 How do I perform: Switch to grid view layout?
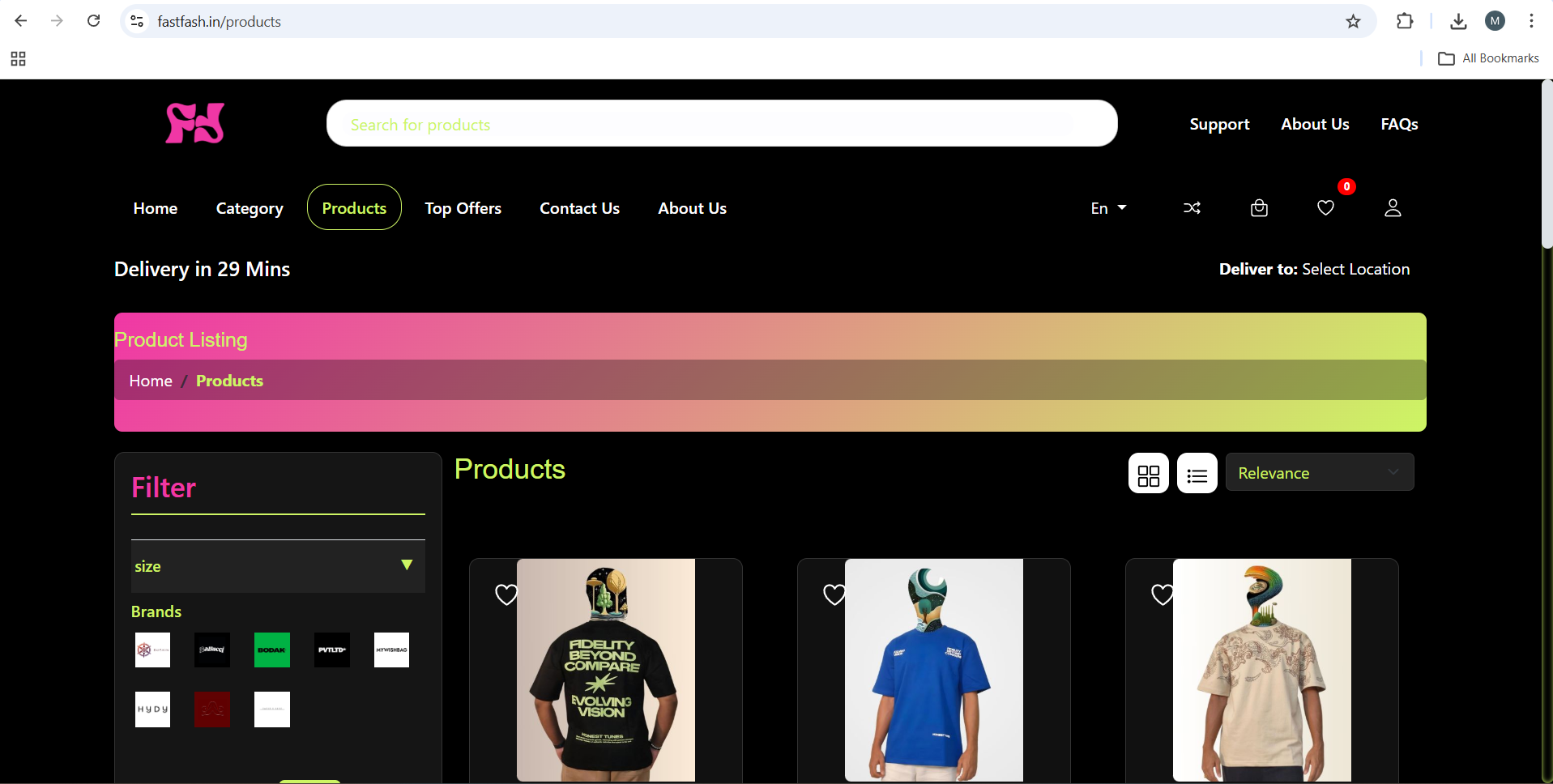pyautogui.click(x=1148, y=474)
